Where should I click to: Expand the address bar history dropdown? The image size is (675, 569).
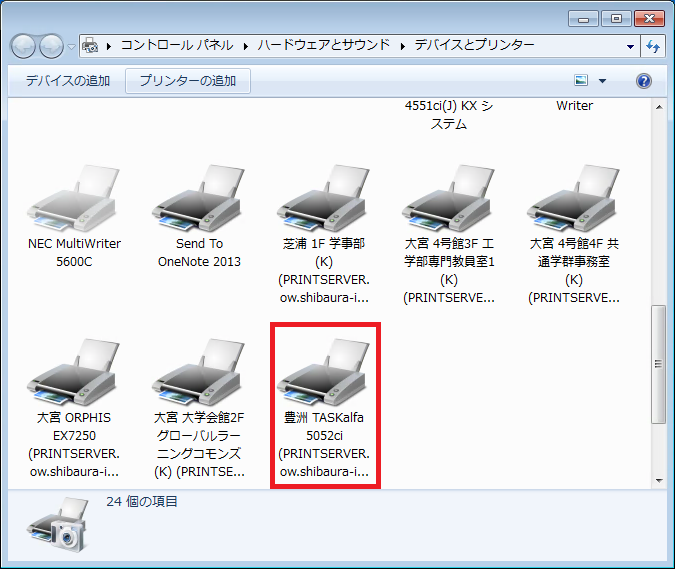point(630,46)
